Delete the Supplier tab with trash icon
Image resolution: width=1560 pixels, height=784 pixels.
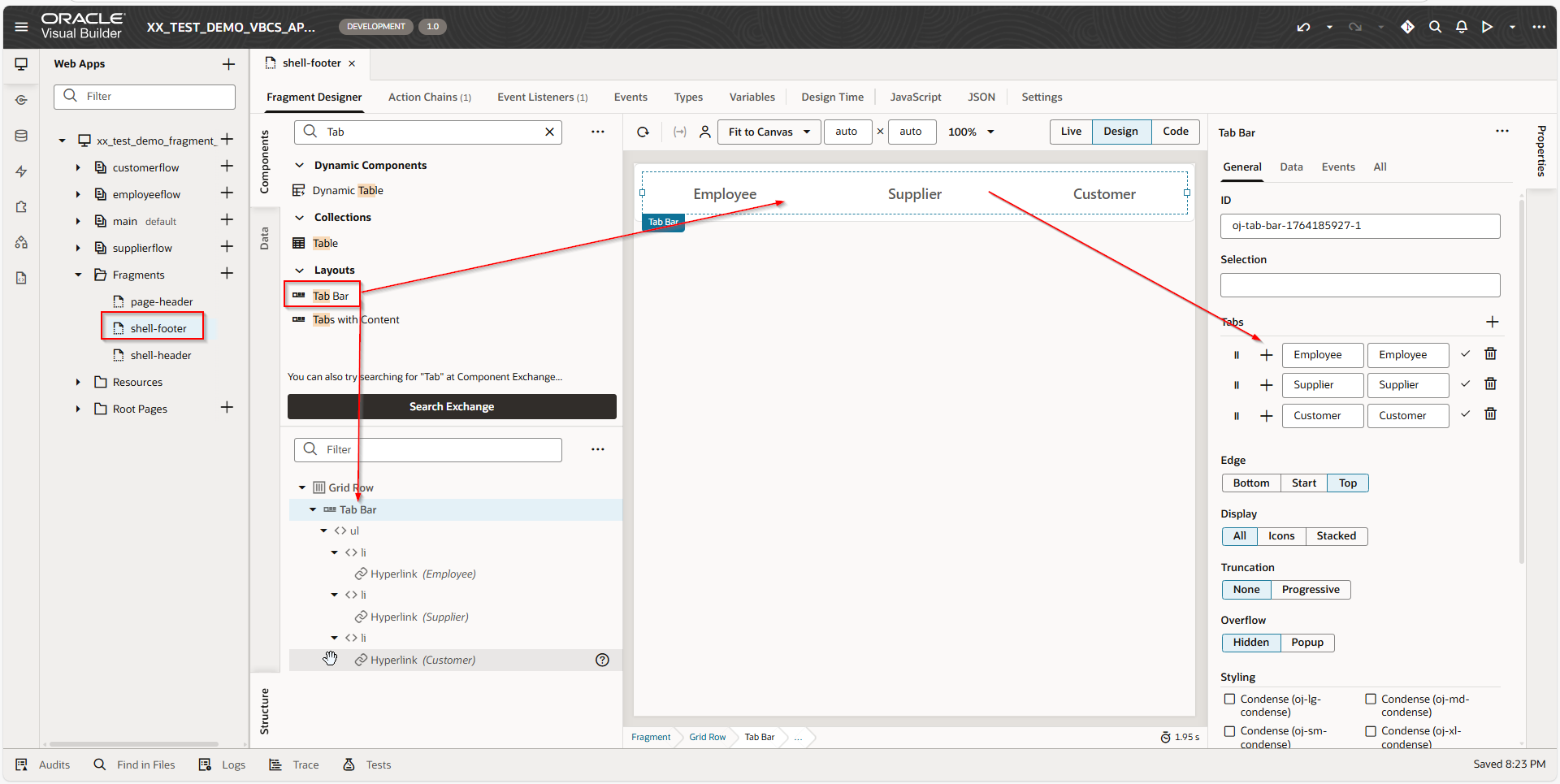(x=1490, y=383)
